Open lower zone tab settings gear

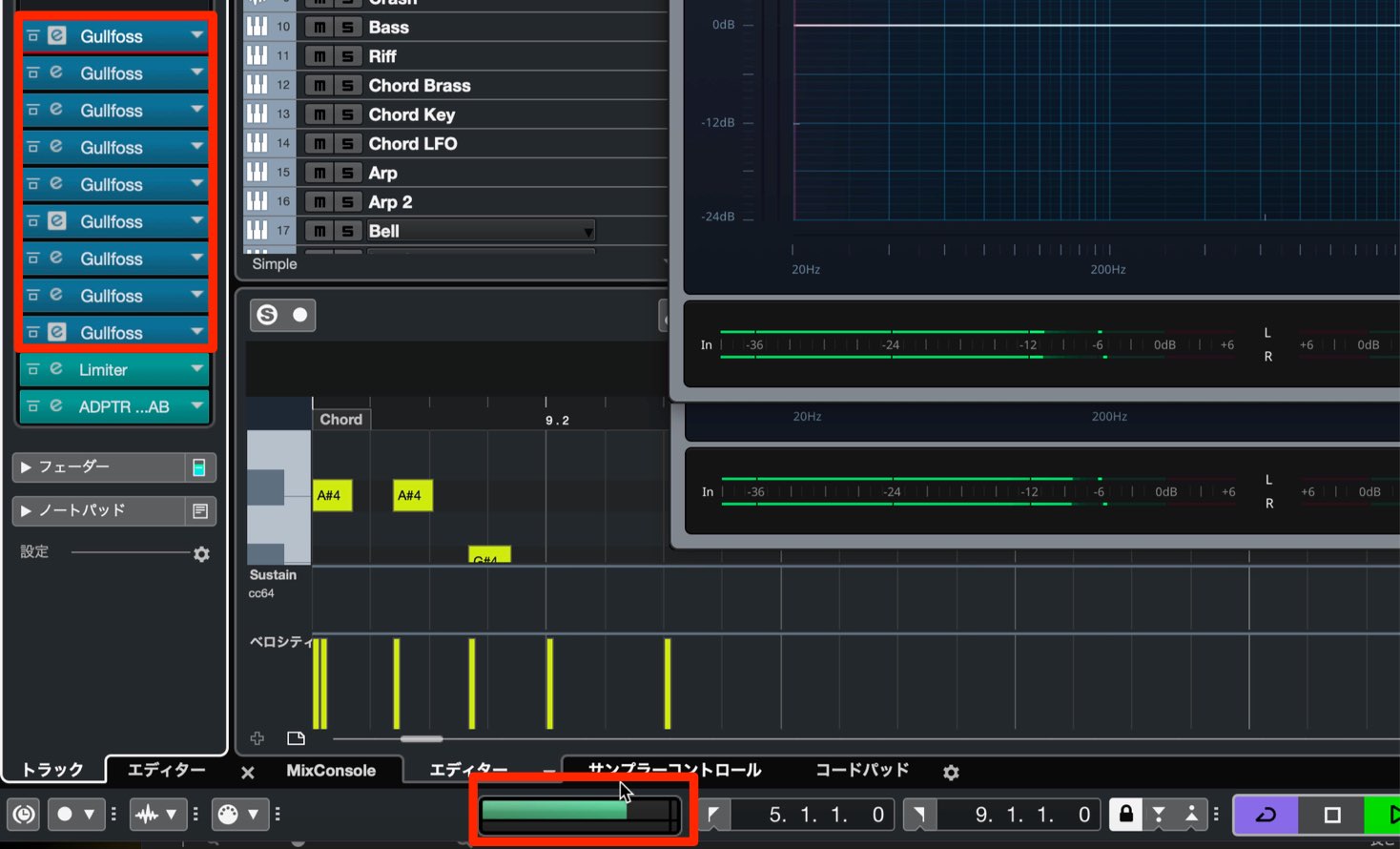pos(951,773)
